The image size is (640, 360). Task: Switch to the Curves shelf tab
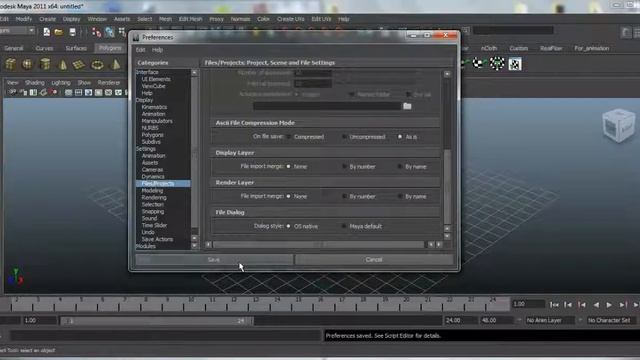(44, 48)
